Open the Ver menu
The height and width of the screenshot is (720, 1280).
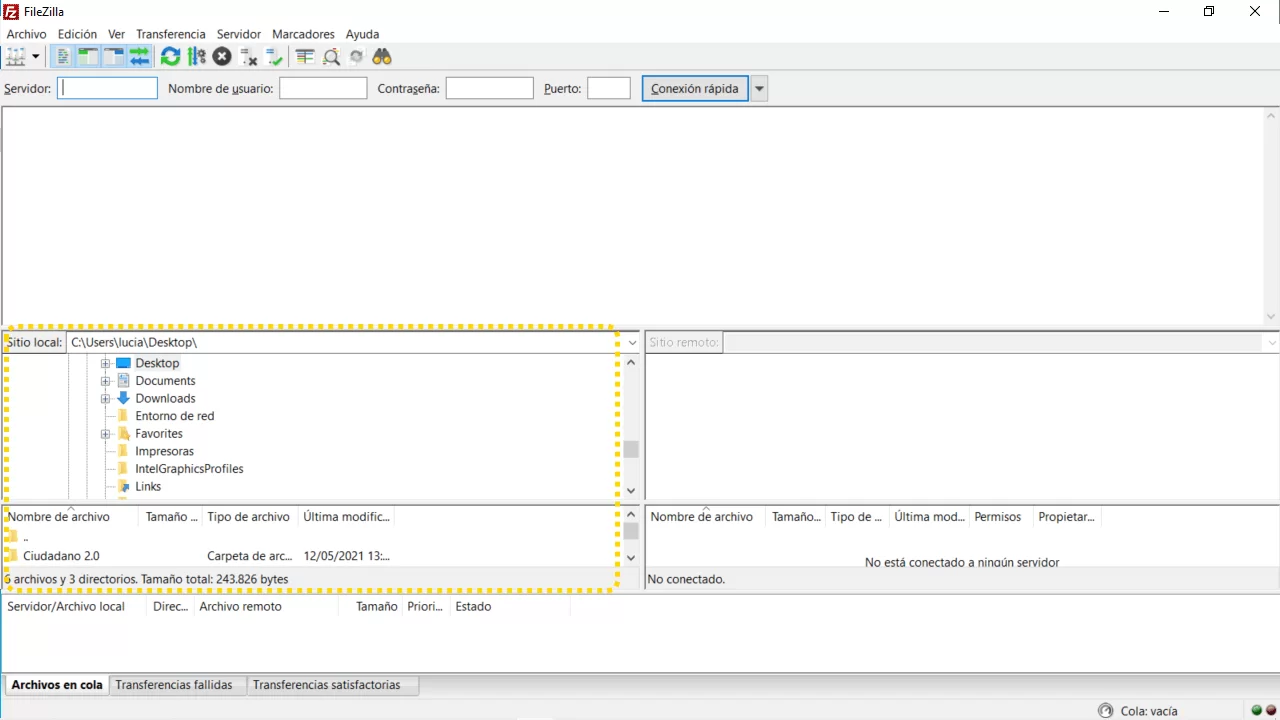116,34
